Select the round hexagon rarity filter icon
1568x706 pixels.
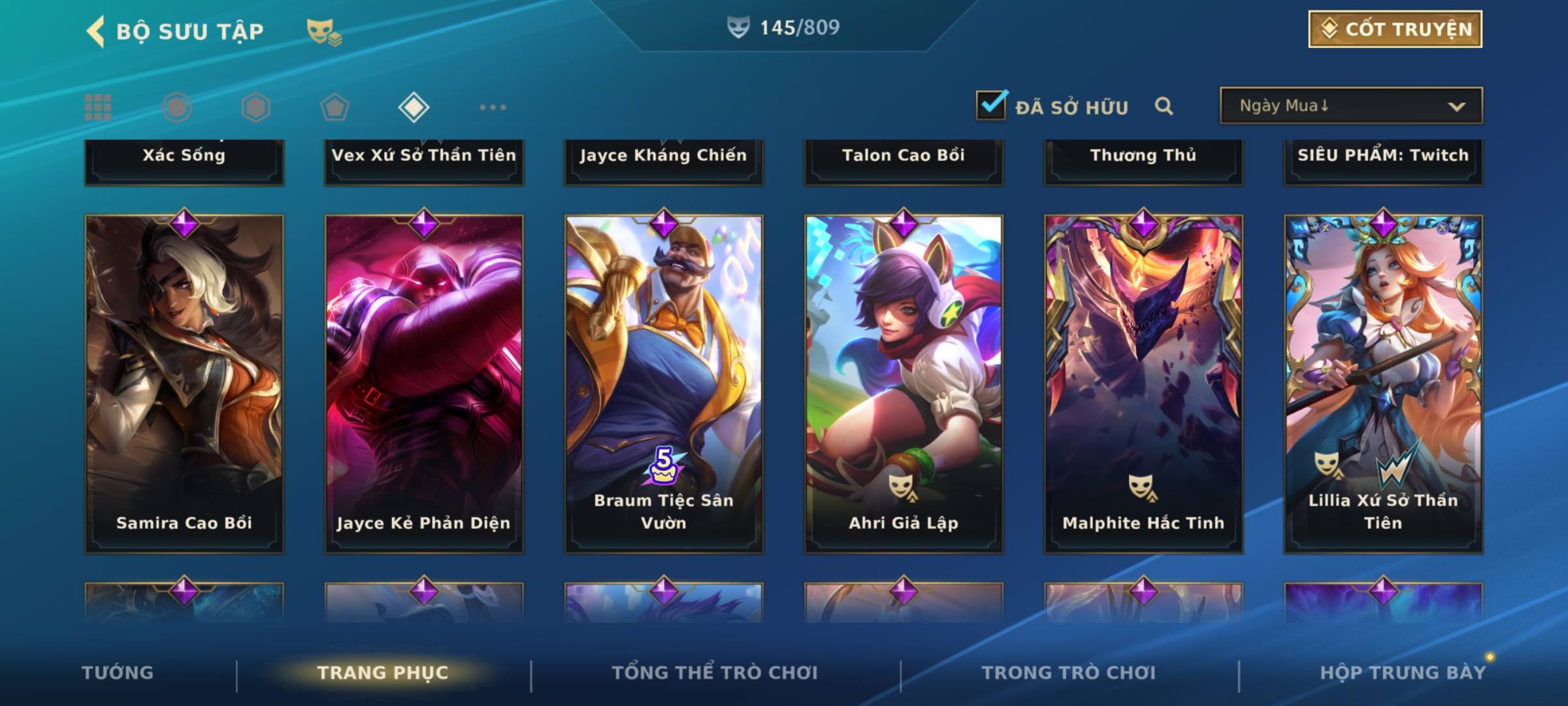coord(177,107)
